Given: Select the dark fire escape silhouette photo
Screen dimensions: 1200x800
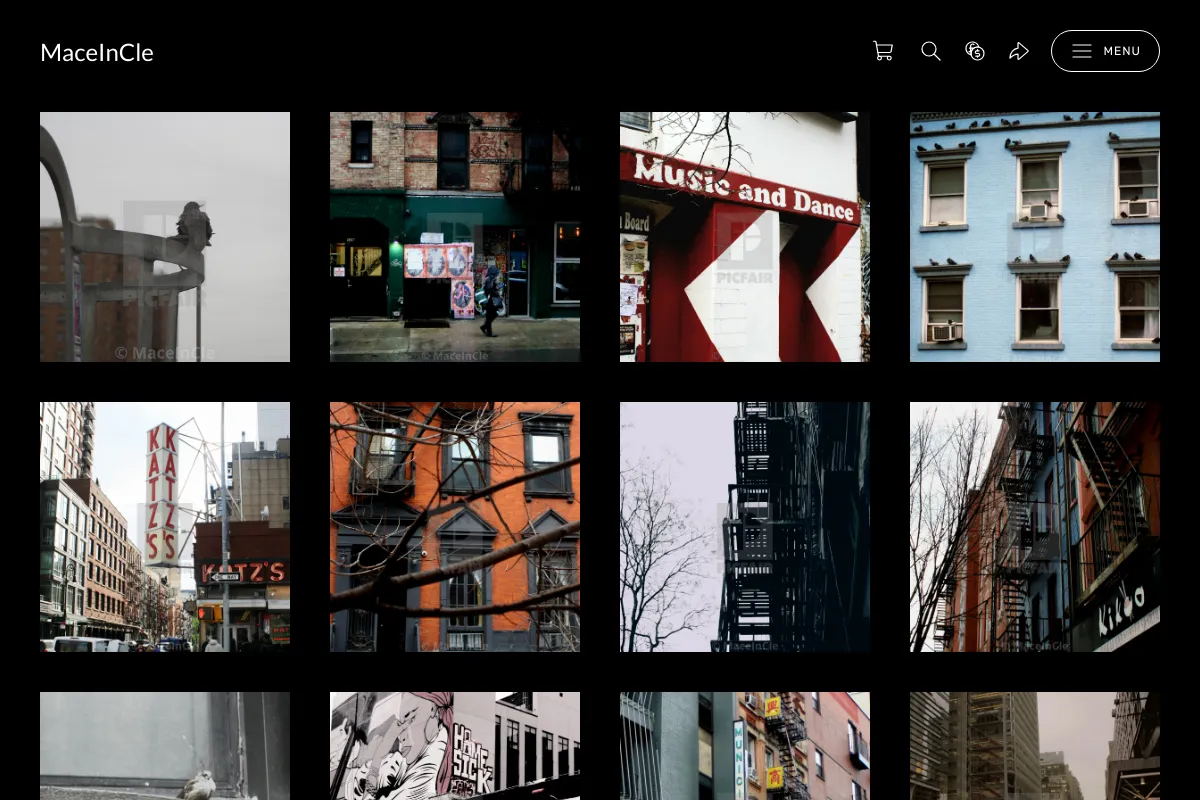Looking at the screenshot, I should tap(745, 527).
